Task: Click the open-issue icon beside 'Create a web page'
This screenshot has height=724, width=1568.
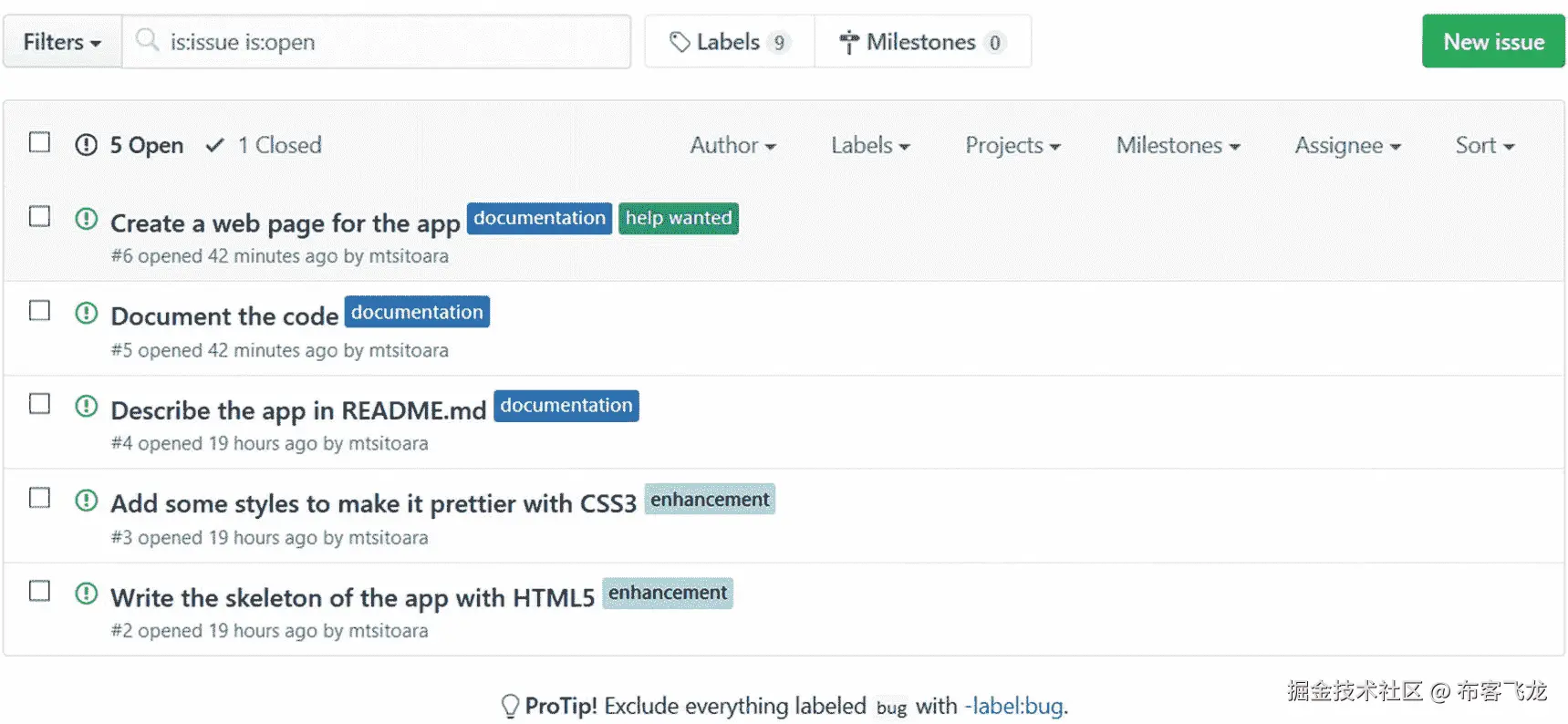Action: coord(86,219)
